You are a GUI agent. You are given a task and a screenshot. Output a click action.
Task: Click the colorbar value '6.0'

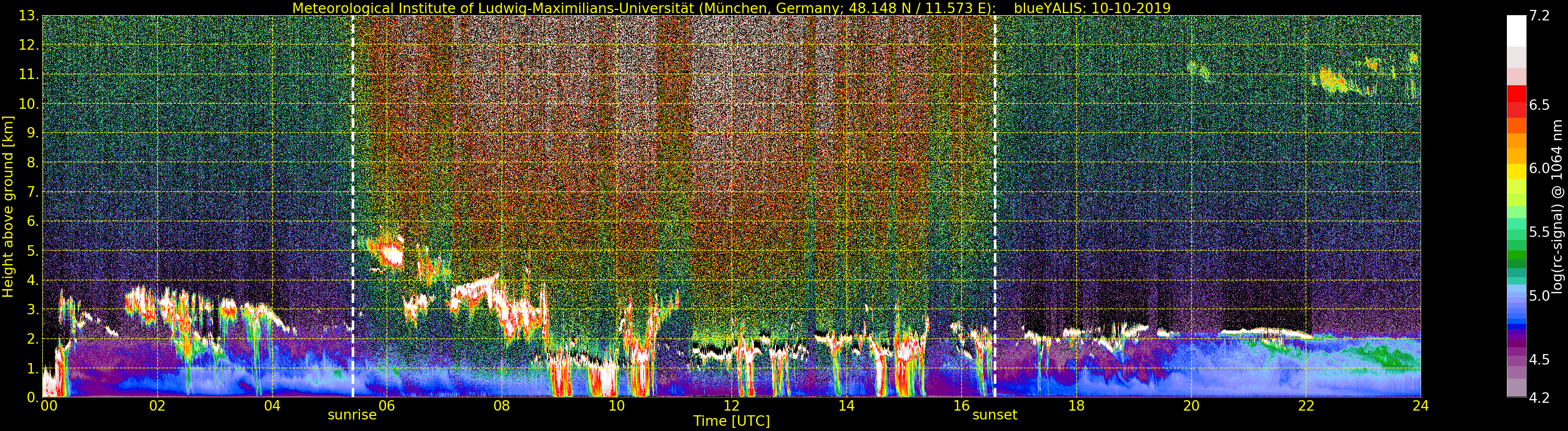(1540, 169)
